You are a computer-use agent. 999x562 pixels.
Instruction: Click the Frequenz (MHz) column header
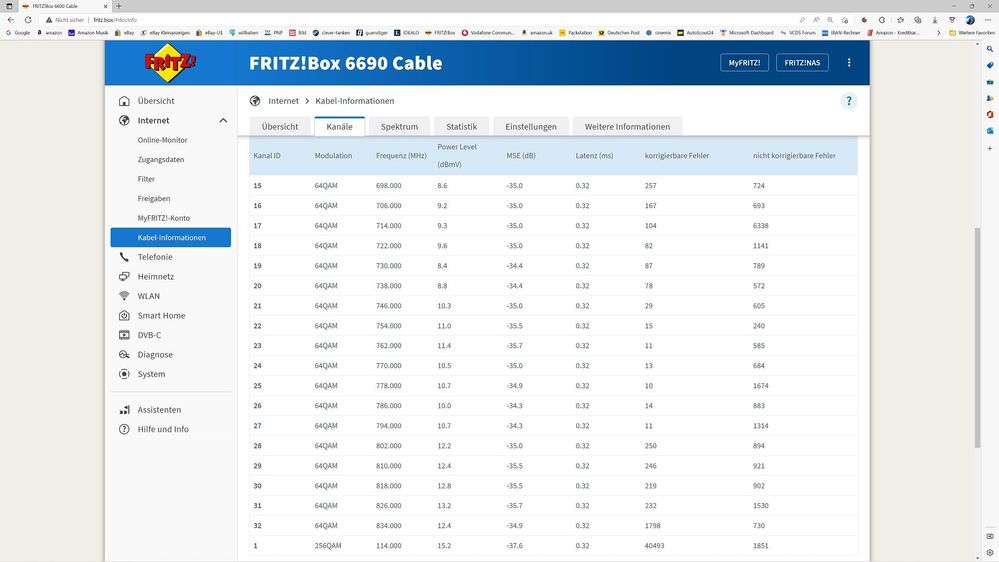(401, 155)
